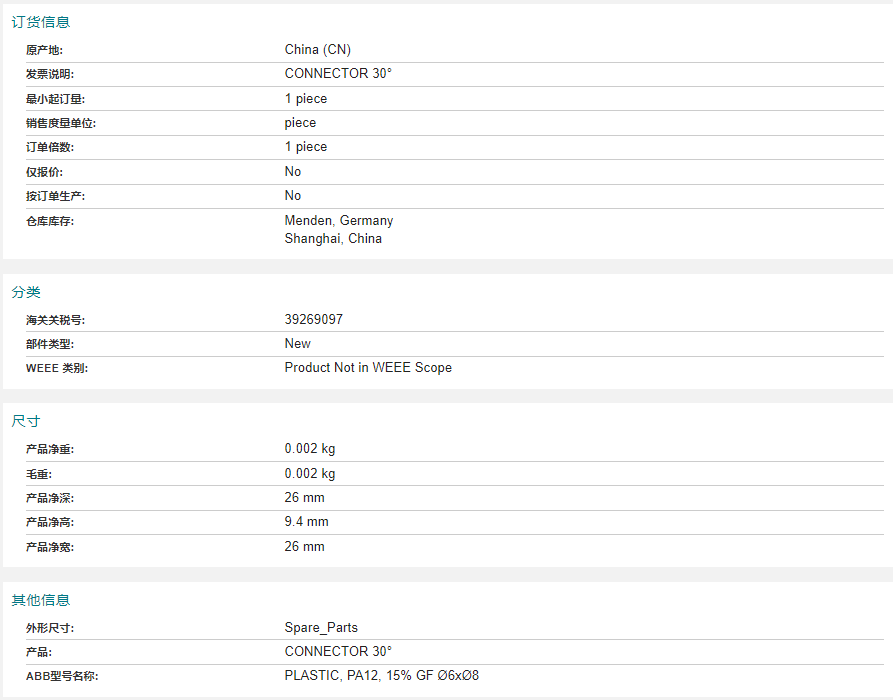
Task: Select the Product Not in WEEE Scope text
Action: [368, 368]
